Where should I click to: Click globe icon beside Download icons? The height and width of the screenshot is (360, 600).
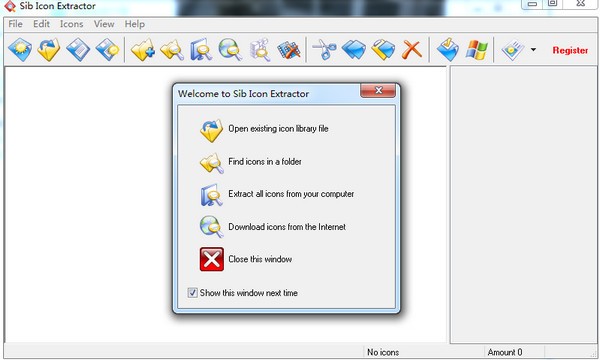211,227
